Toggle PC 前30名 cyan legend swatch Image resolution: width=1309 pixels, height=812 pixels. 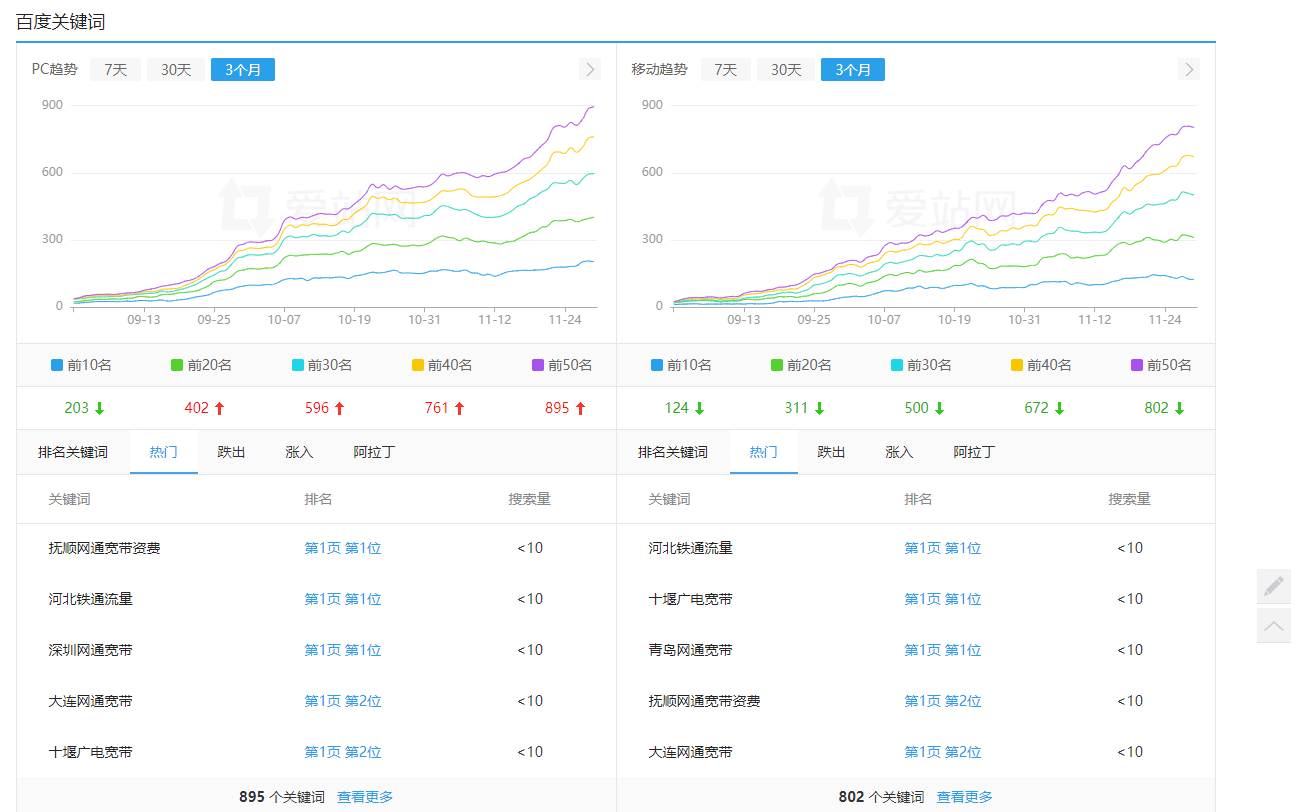297,365
